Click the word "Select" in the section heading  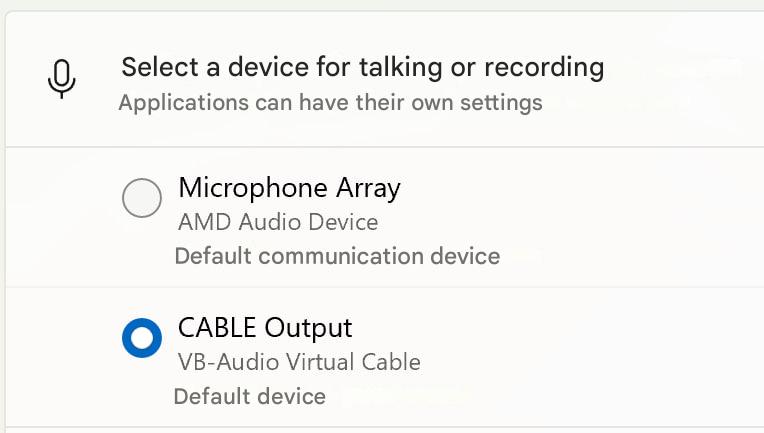[x=157, y=68]
